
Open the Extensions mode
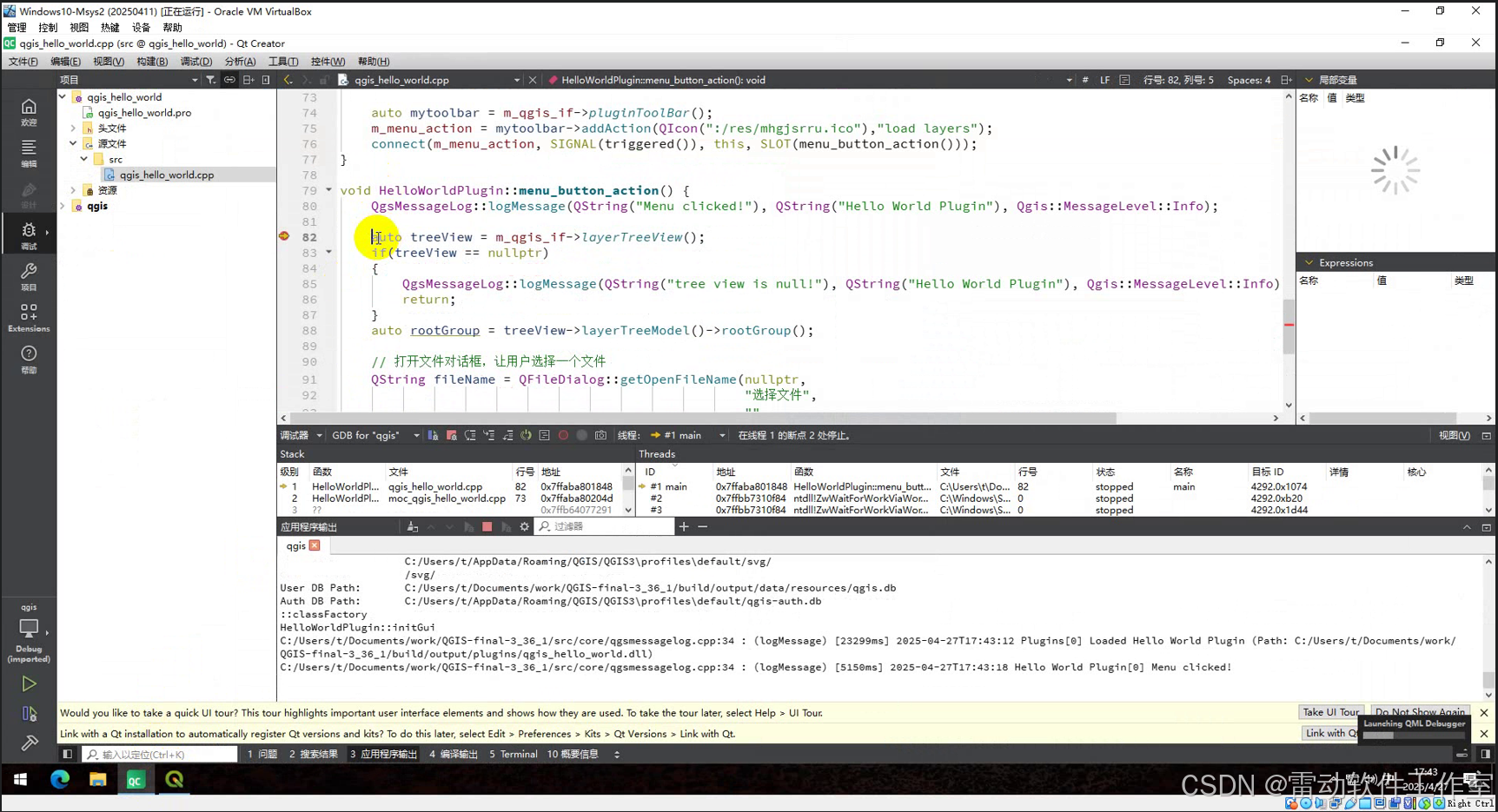click(29, 317)
